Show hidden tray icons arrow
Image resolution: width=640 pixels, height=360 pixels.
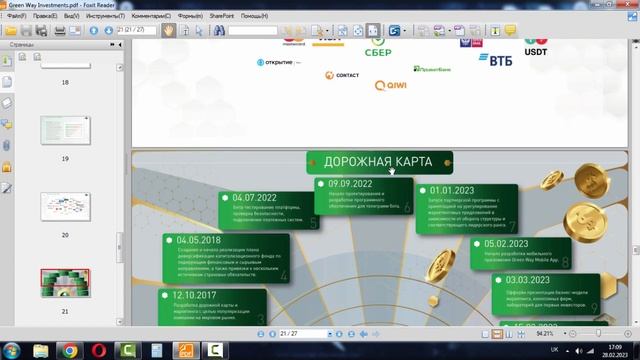coord(567,351)
